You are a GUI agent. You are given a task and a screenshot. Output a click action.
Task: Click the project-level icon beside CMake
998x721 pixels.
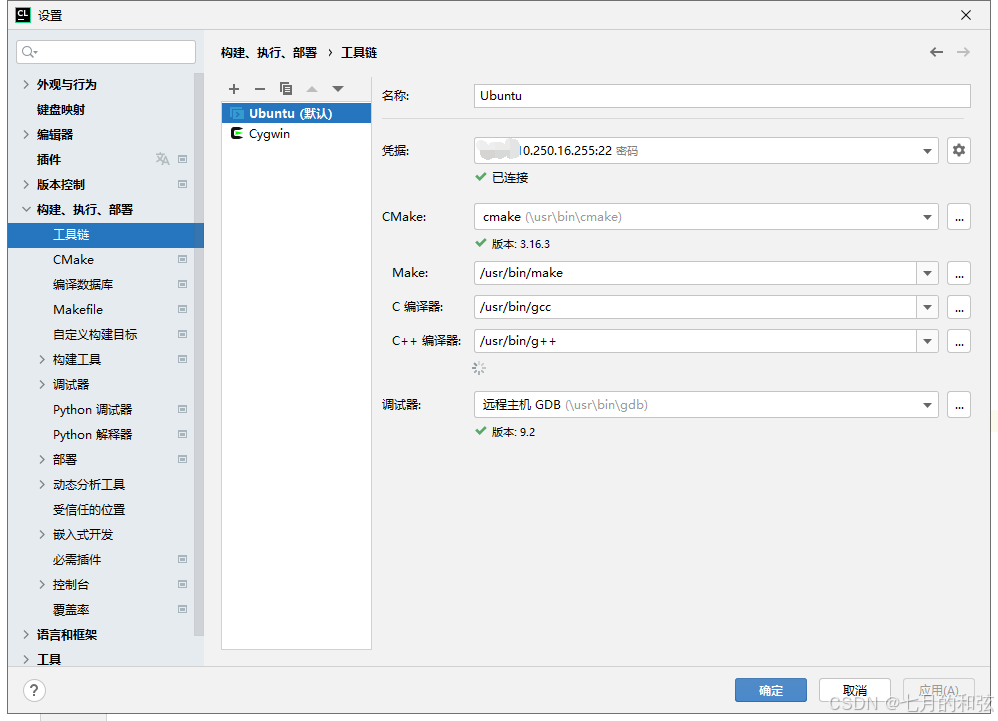183,260
